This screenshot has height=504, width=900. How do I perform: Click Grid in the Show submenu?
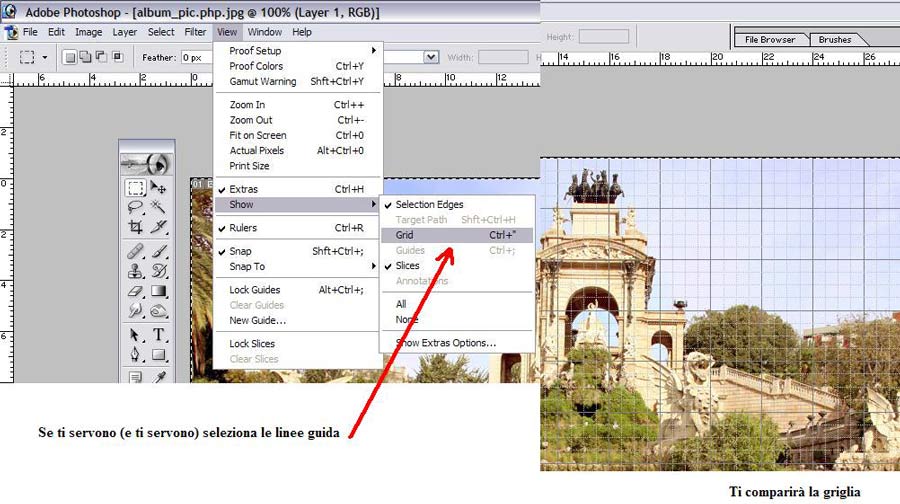pyautogui.click(x=405, y=235)
